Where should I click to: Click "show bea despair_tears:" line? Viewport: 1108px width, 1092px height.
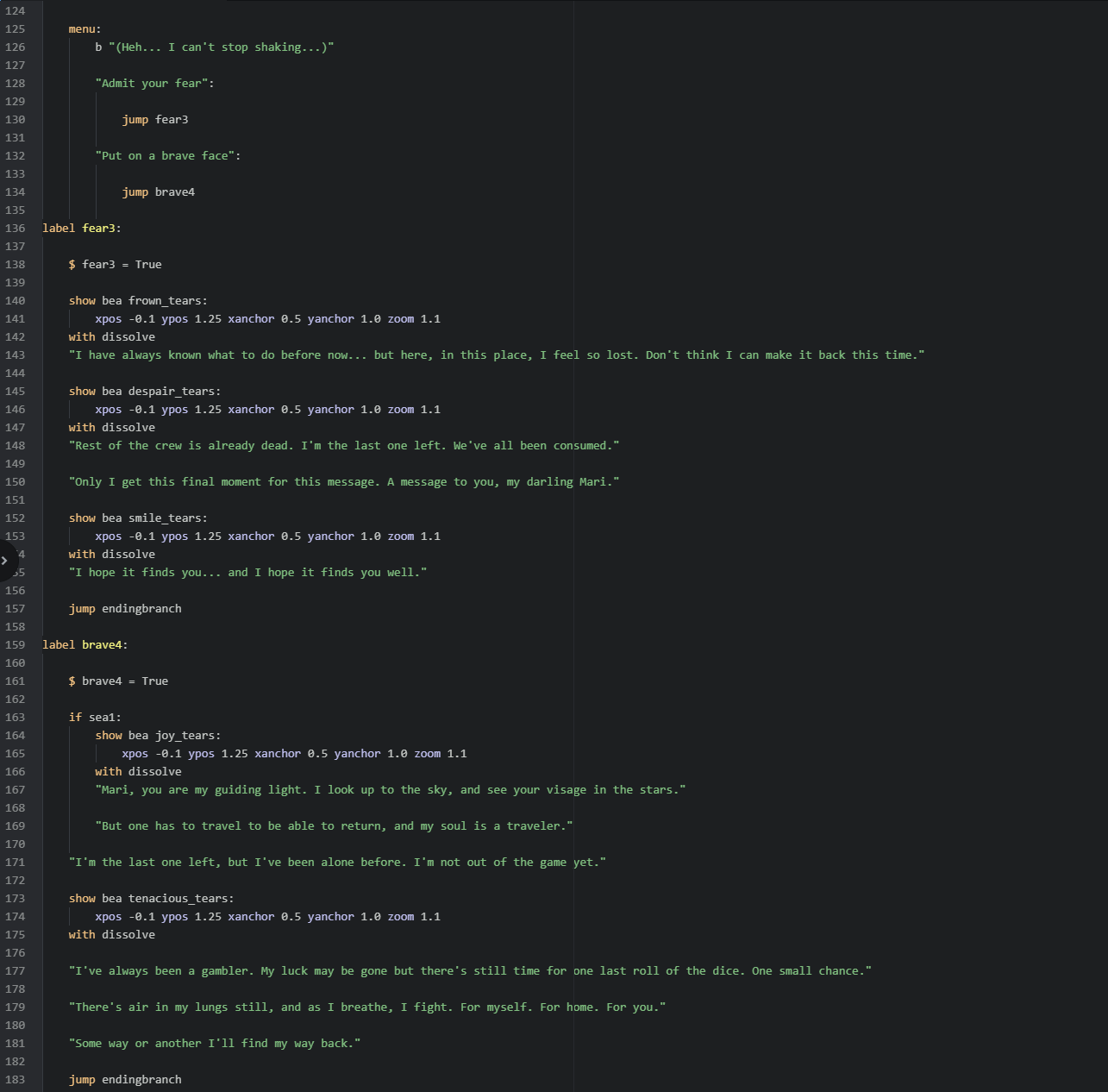(x=145, y=392)
